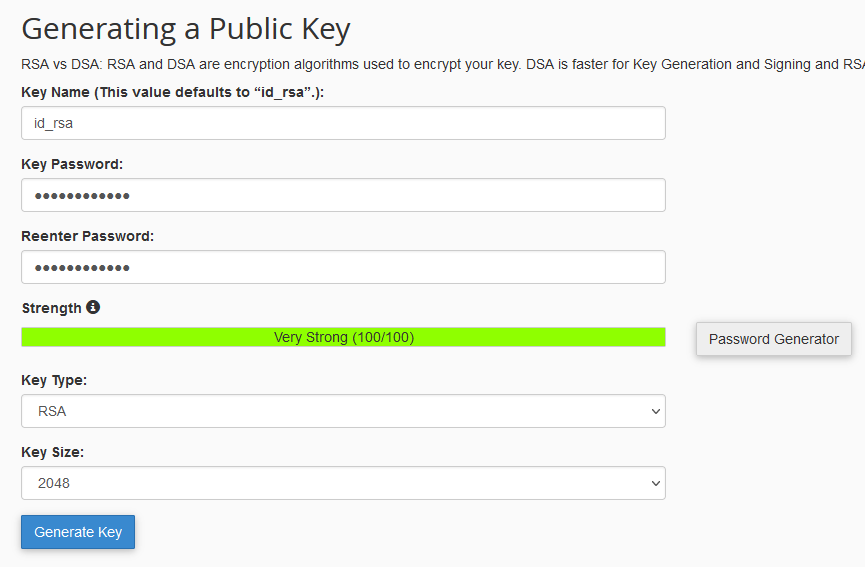Click the "Very Strong (100/100)" text
This screenshot has height=567, width=865.
coord(343,337)
